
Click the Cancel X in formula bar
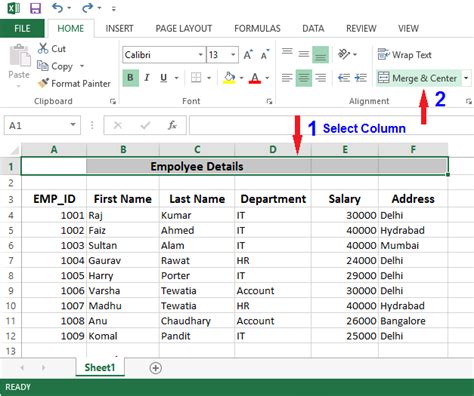tap(118, 125)
